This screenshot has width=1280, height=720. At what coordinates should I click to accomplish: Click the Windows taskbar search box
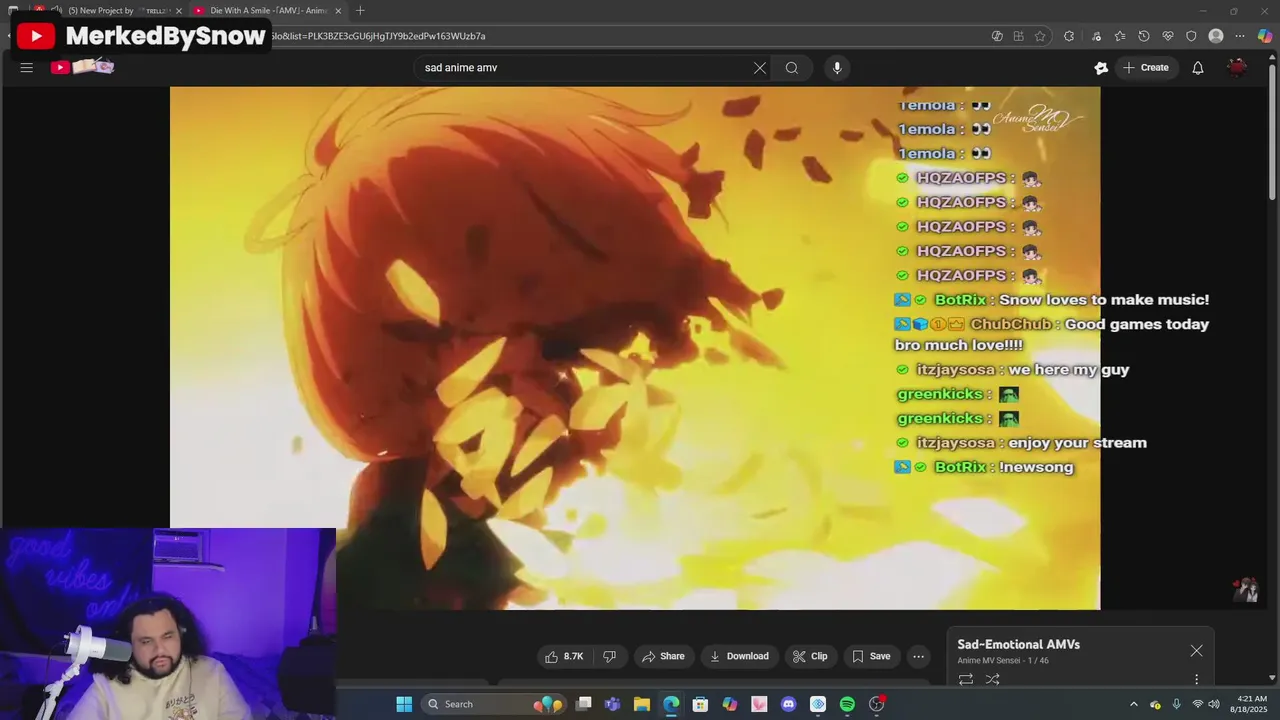point(492,704)
